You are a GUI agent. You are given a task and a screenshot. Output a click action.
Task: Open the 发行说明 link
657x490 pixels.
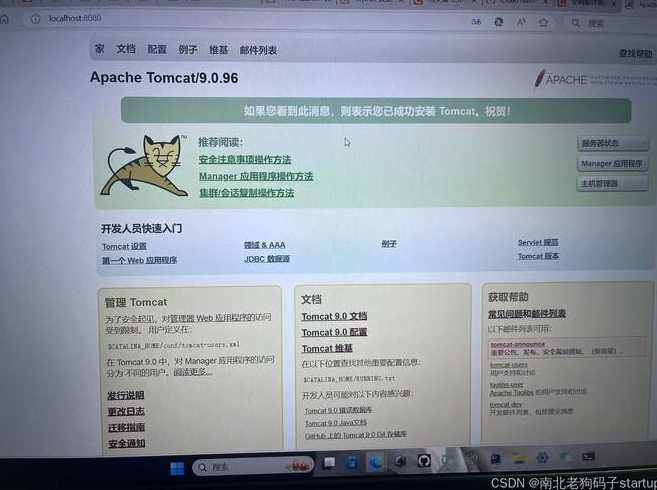pyautogui.click(x=126, y=395)
